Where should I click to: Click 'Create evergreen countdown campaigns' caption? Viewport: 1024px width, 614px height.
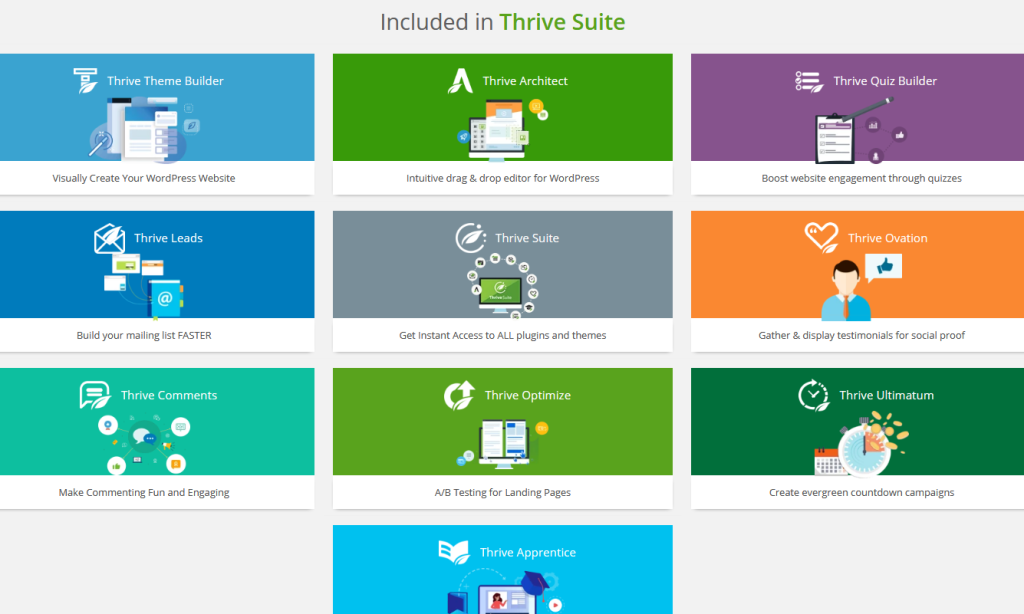tap(861, 493)
